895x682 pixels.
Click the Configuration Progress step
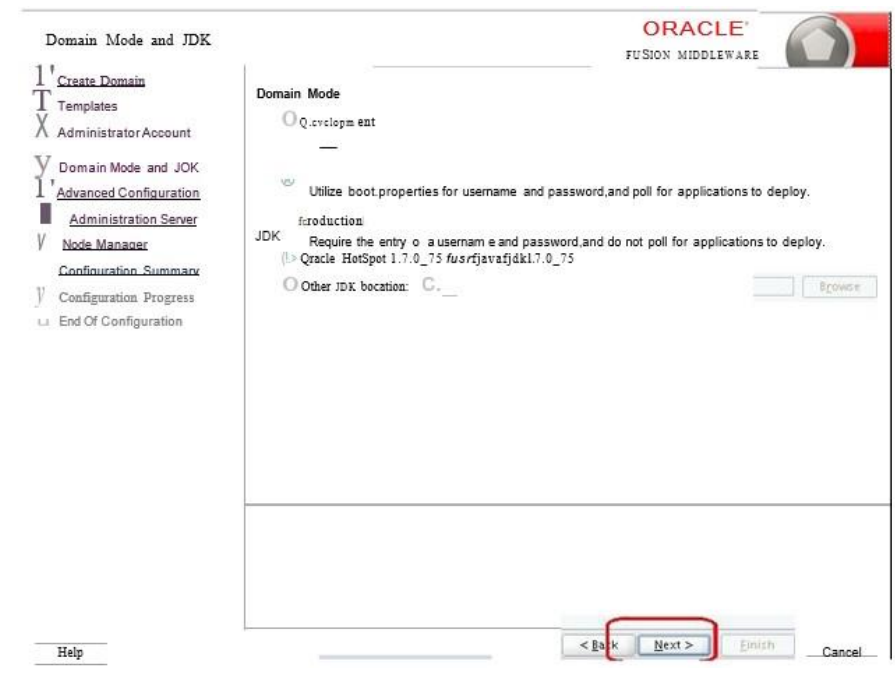[x=127, y=297]
